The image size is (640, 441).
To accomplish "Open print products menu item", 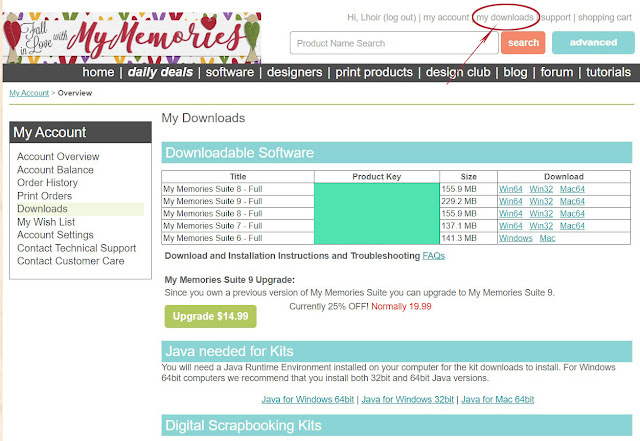I will click(x=374, y=72).
